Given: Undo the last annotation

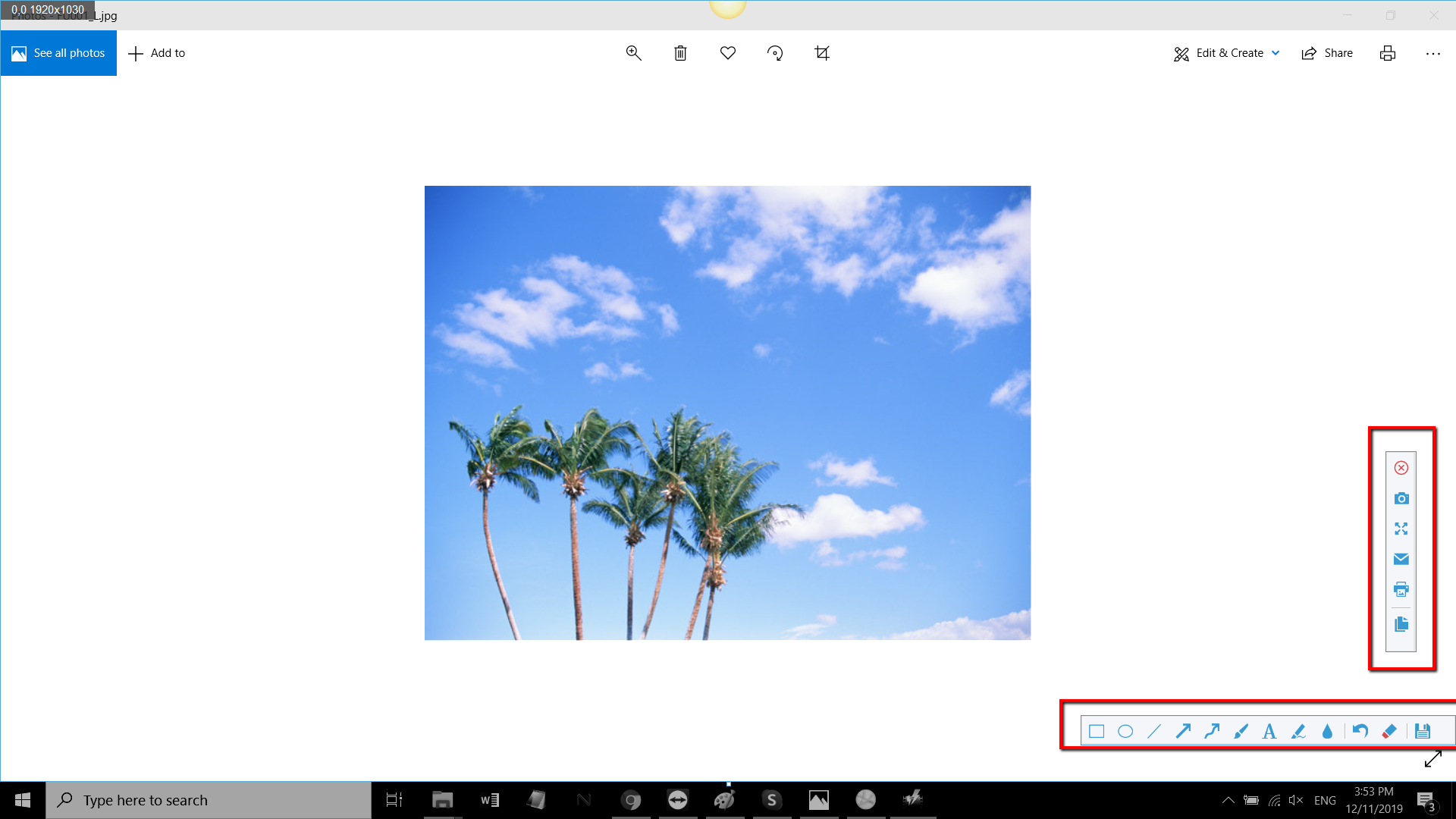Looking at the screenshot, I should click(1360, 731).
